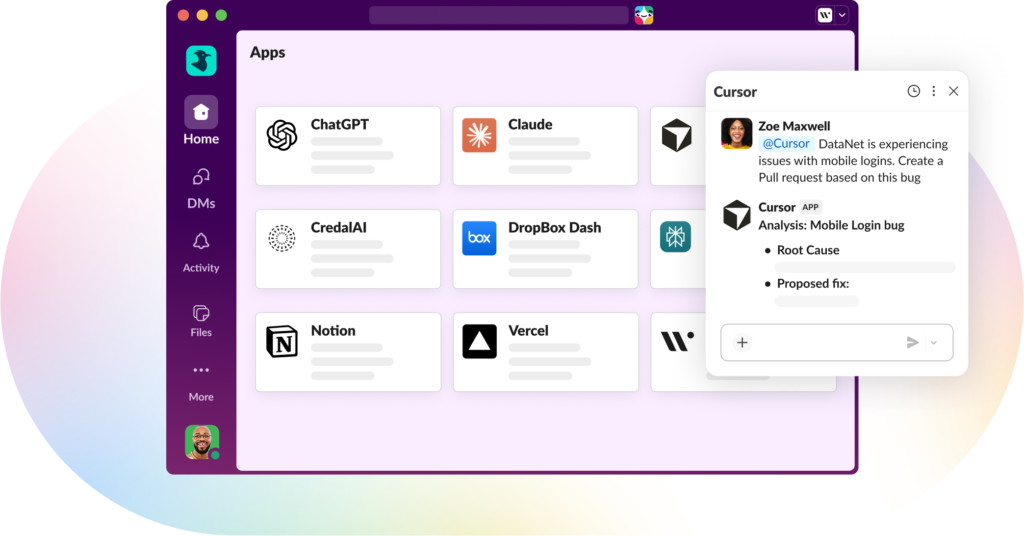Click the Vercel triangle icon
Screen dimensions: 1024x536
pyautogui.click(x=479, y=341)
